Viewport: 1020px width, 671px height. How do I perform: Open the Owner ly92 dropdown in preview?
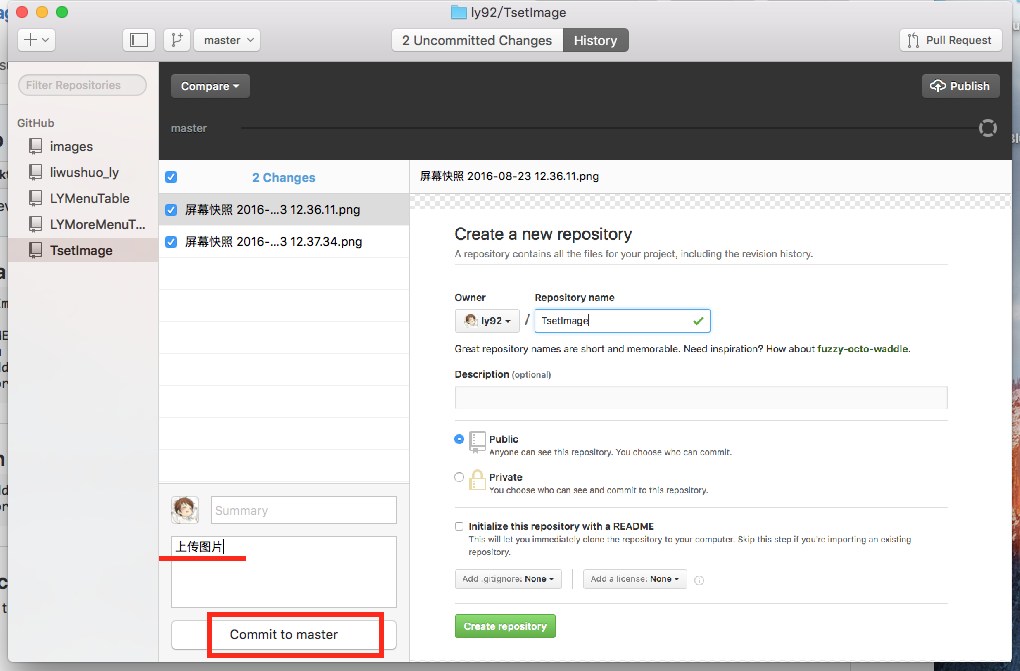(x=487, y=321)
